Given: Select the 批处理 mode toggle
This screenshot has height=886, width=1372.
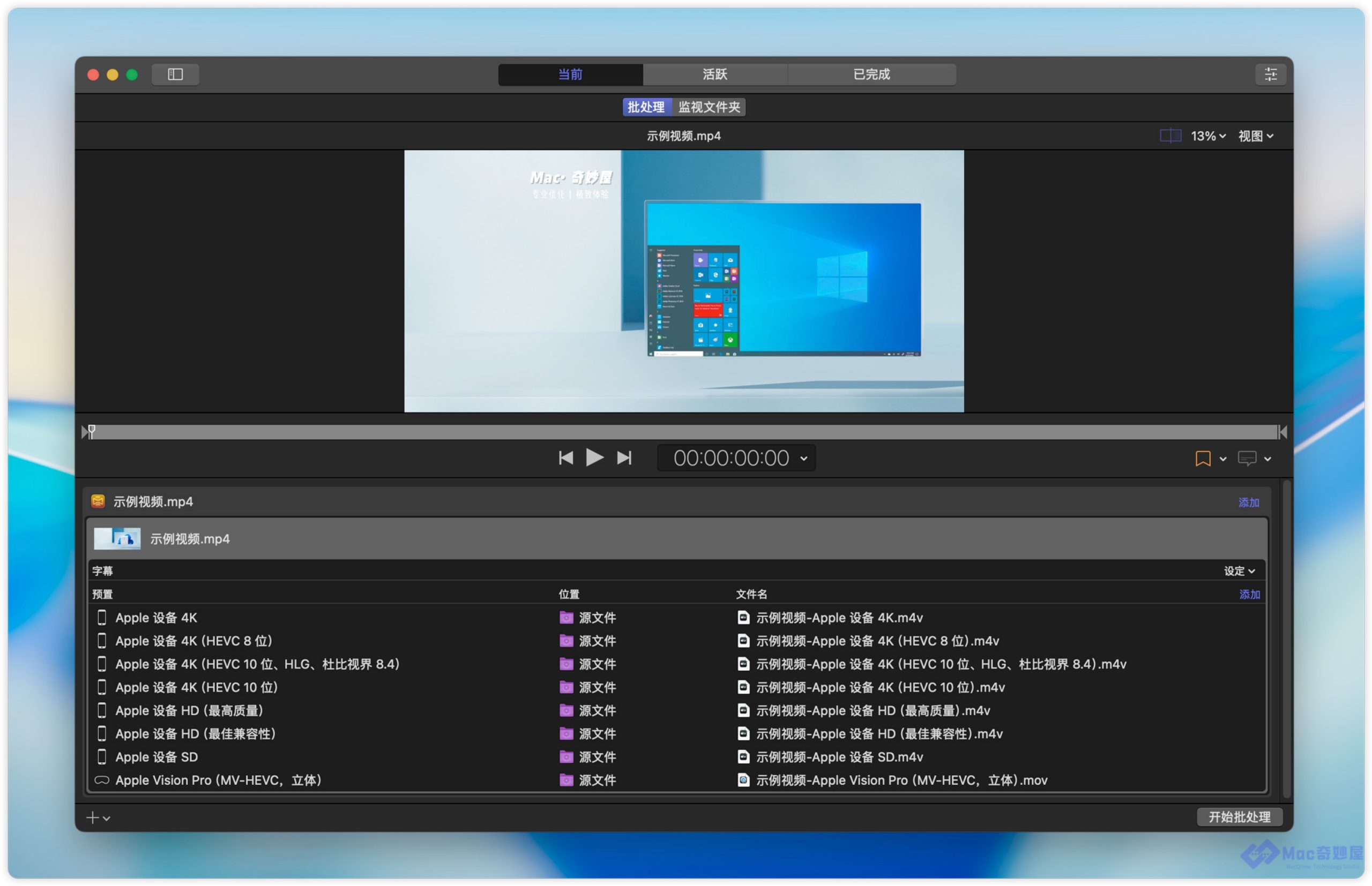Looking at the screenshot, I should (x=646, y=107).
